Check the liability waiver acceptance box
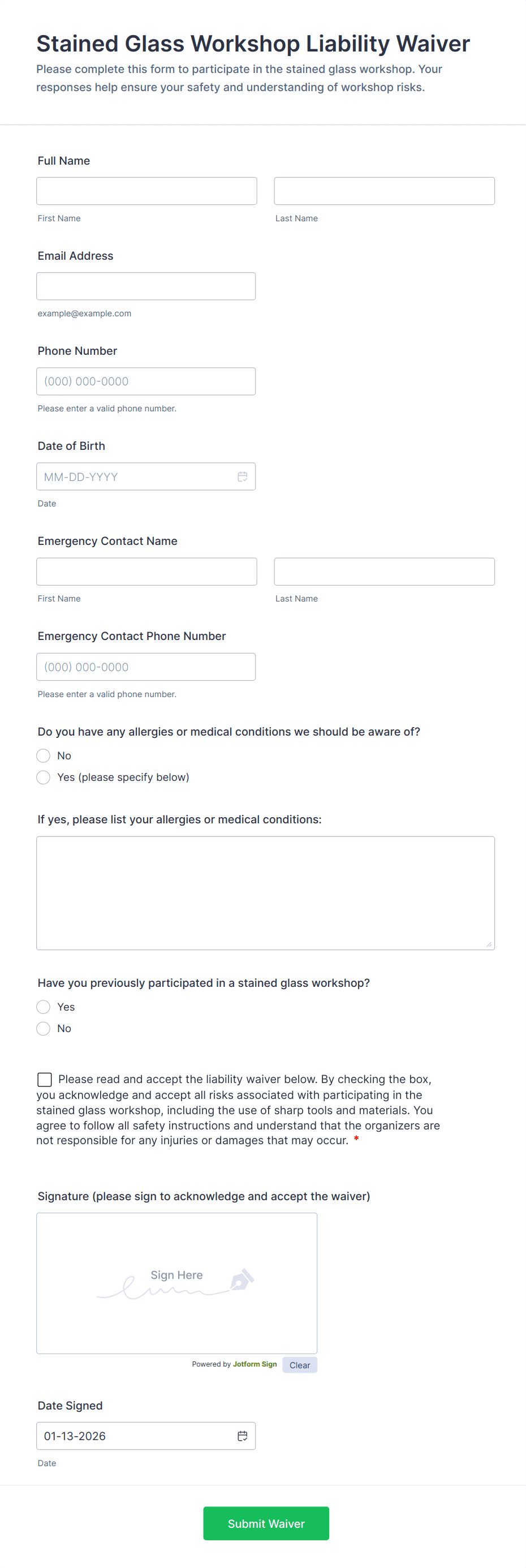The height and width of the screenshot is (1568, 526). tap(44, 1079)
